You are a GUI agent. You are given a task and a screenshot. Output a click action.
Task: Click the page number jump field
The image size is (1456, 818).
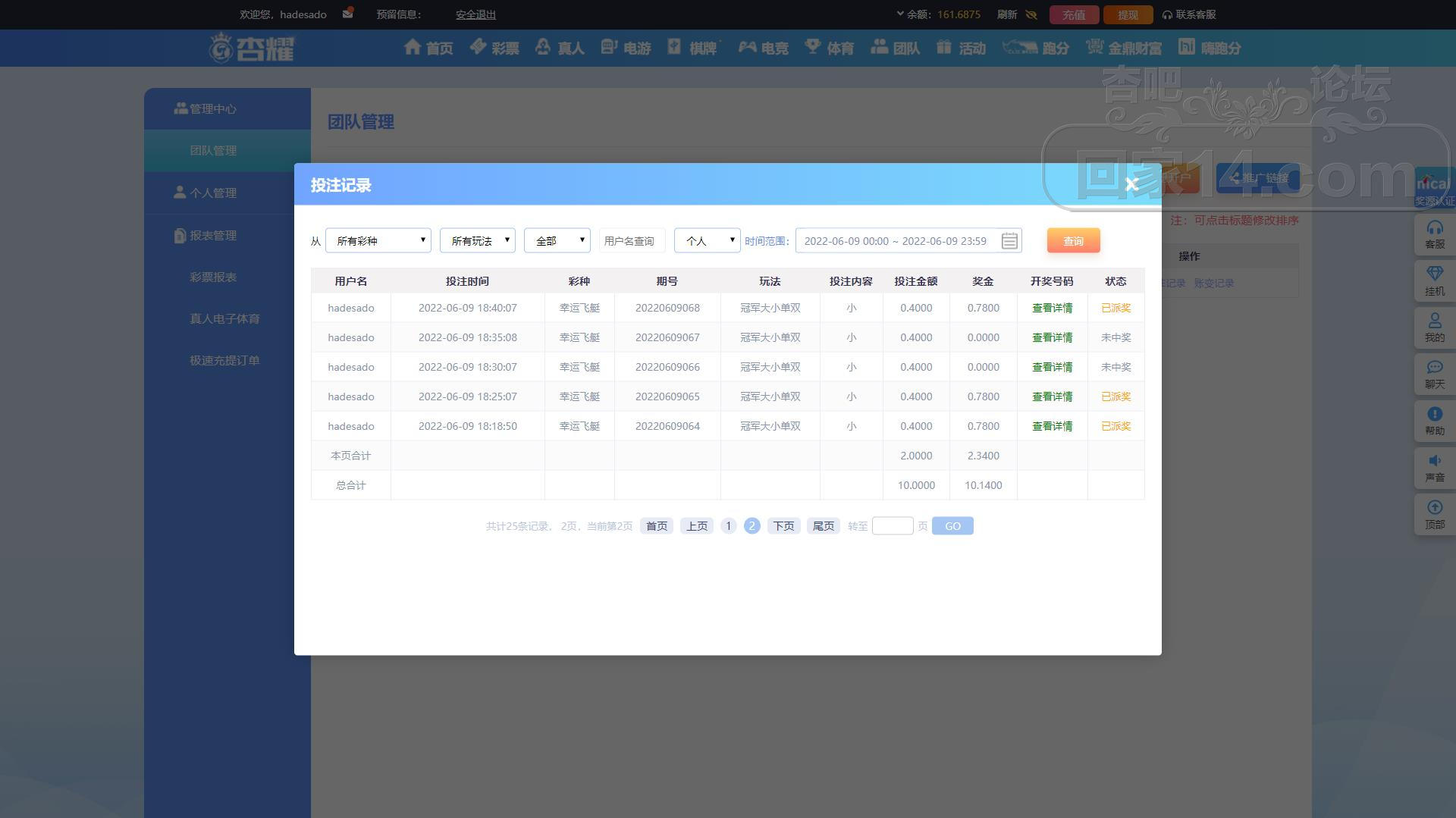[893, 525]
